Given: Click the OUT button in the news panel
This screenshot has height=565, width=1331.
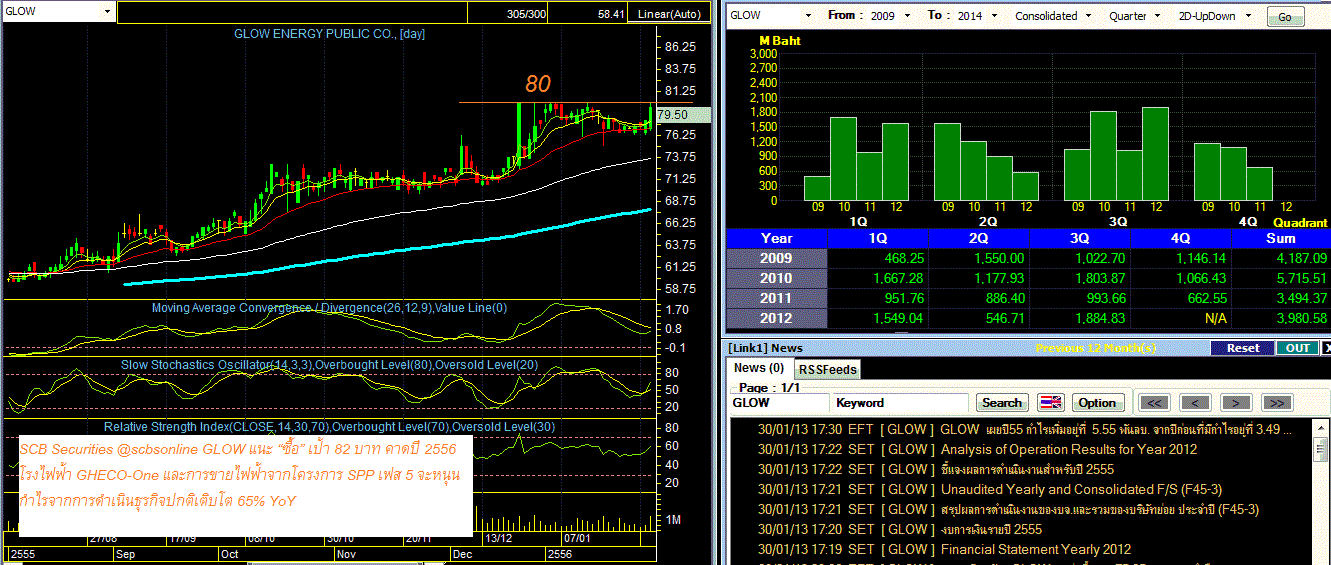Looking at the screenshot, I should point(1298,348).
